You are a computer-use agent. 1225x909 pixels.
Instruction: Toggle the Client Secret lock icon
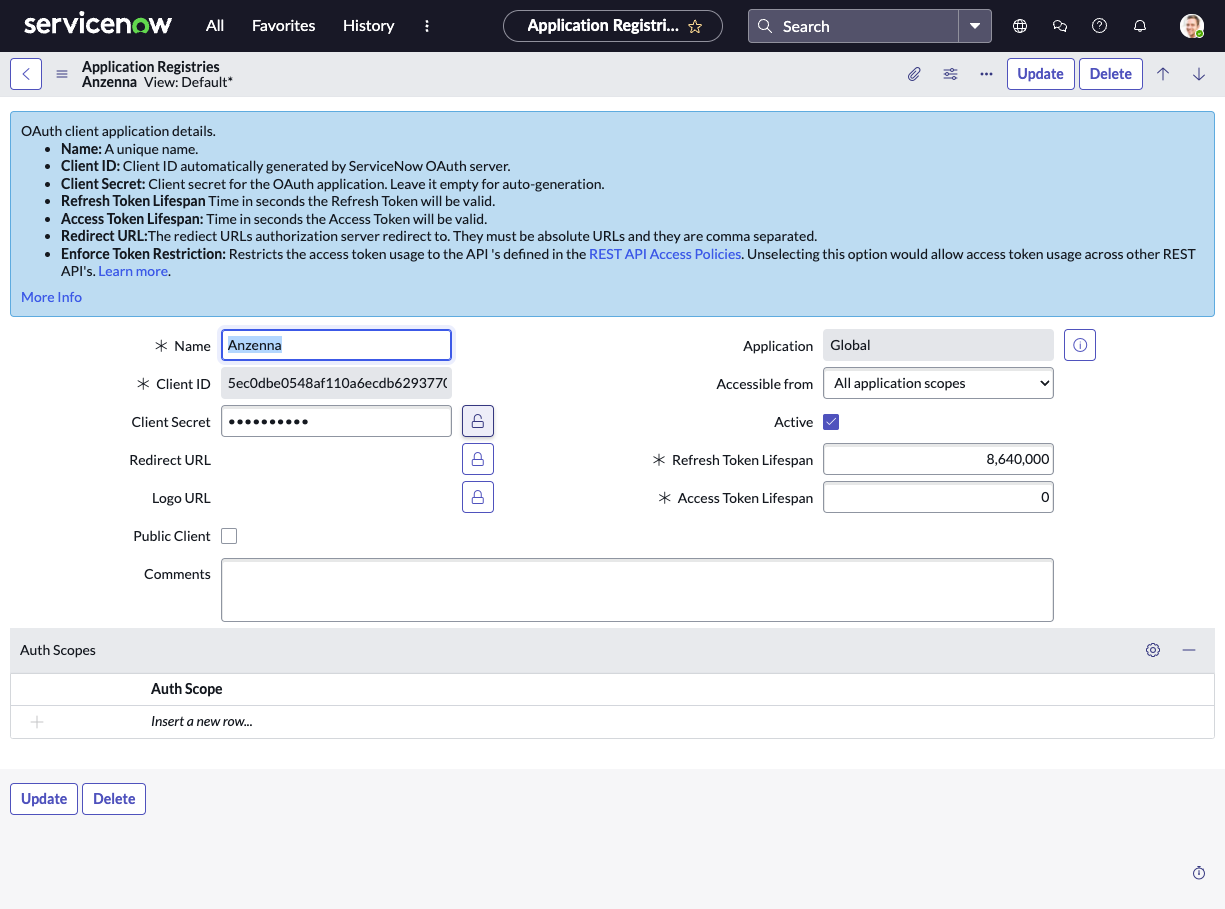(478, 421)
